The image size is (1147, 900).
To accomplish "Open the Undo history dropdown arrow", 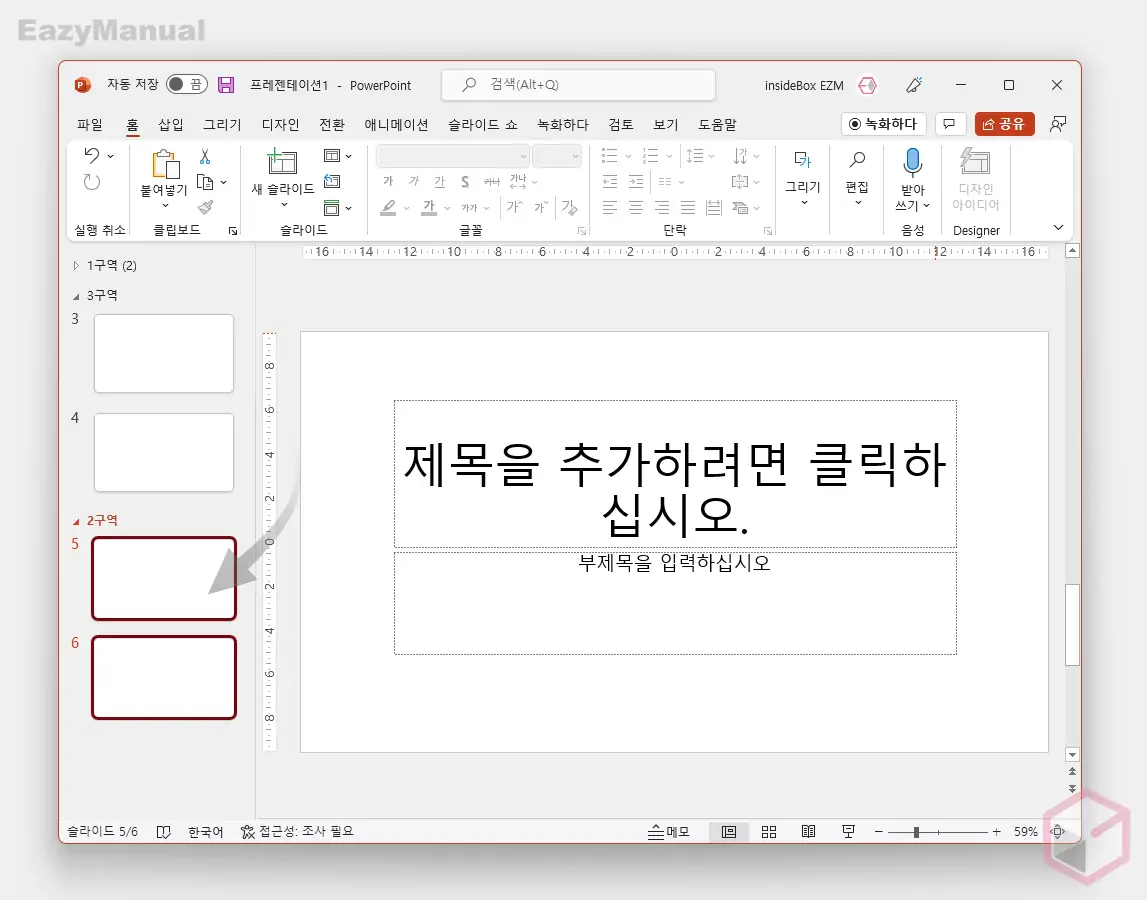I will 110,156.
